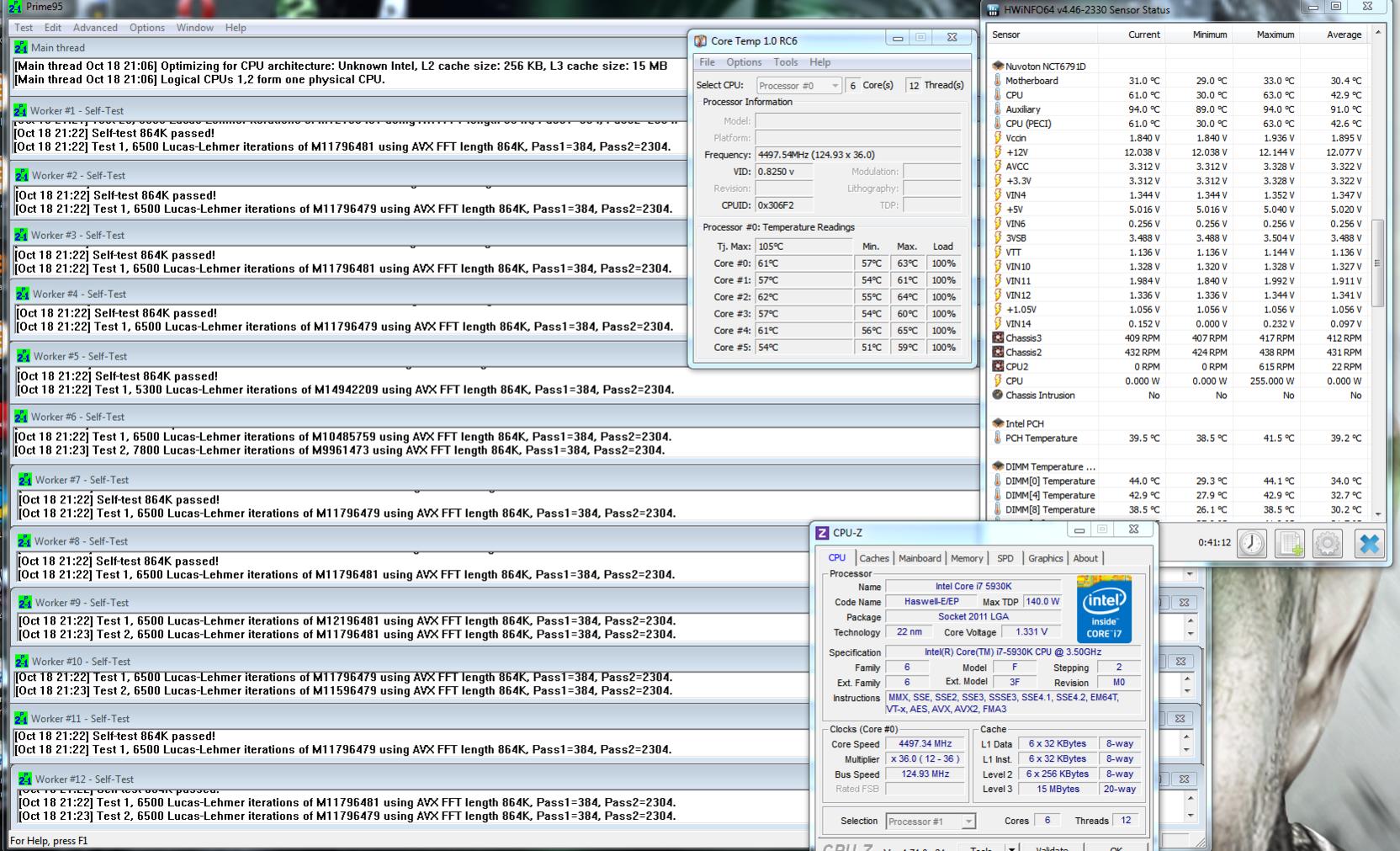Screen dimensions: 1400x851
Task: Open the Prime95 Options menu
Action: tap(147, 28)
